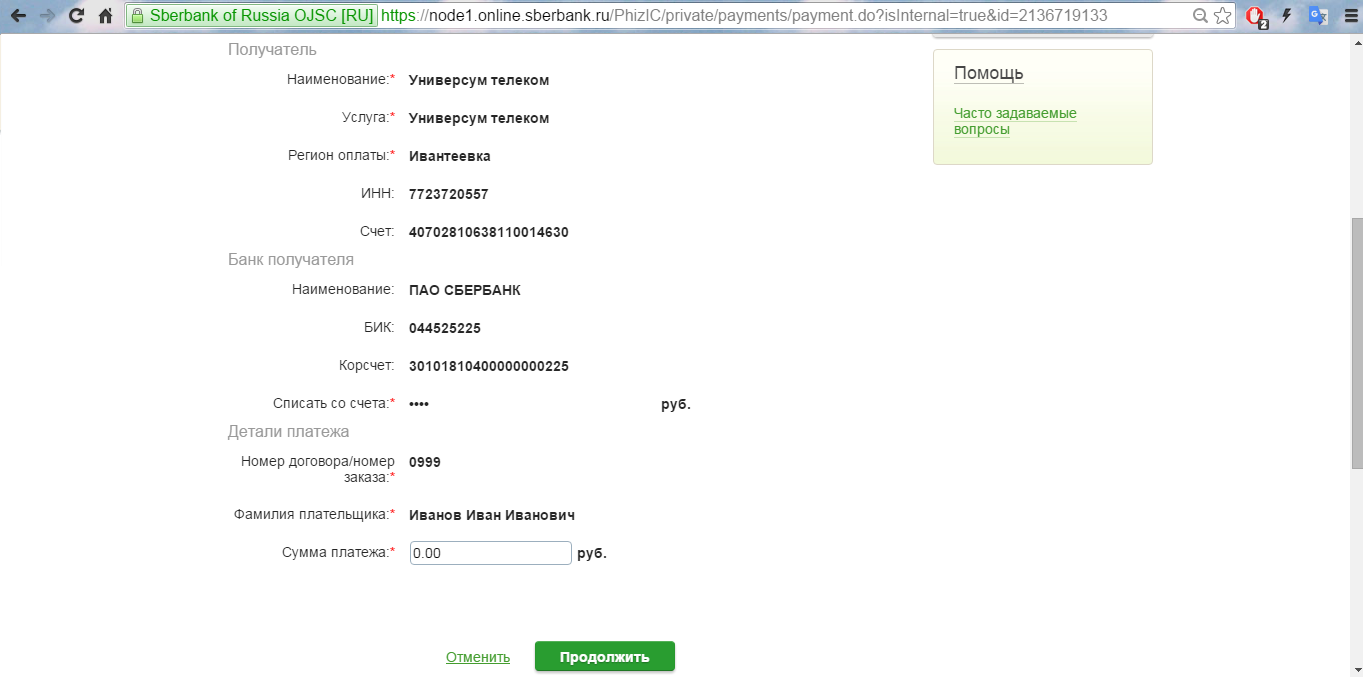Viewport: 1363px width, 677px height.
Task: Click the green Продолжить button
Action: [605, 657]
